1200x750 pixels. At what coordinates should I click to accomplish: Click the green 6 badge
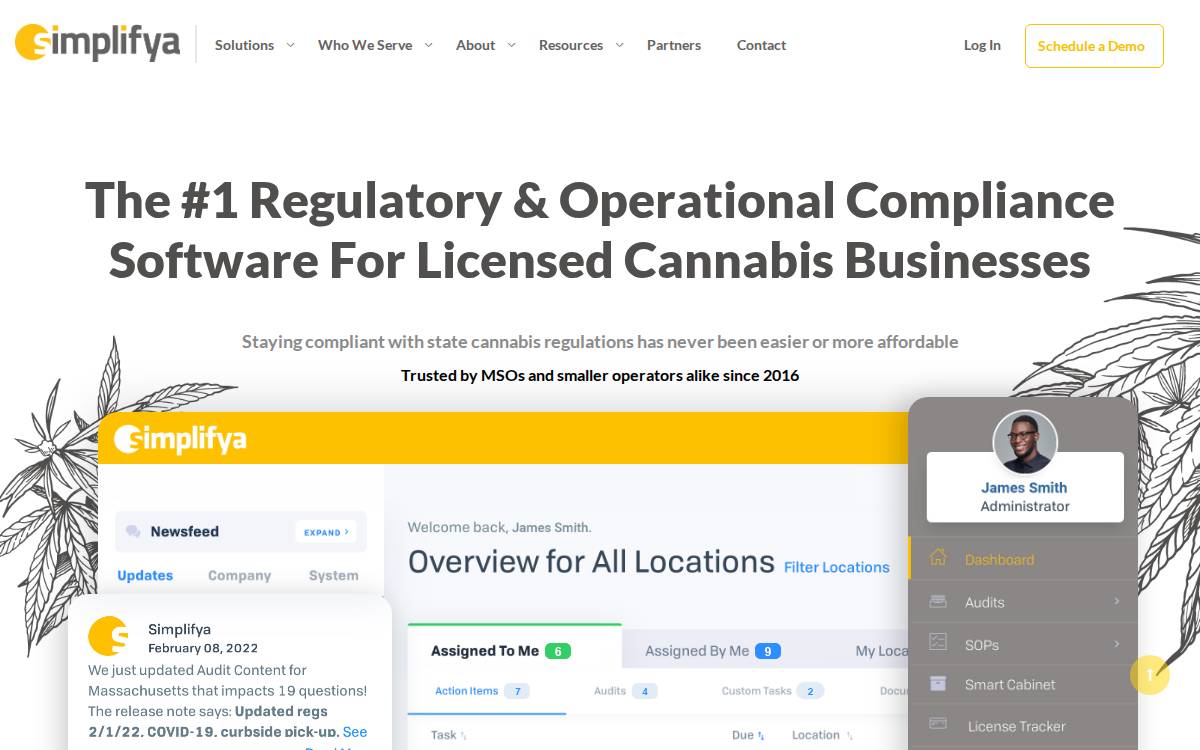tap(557, 651)
